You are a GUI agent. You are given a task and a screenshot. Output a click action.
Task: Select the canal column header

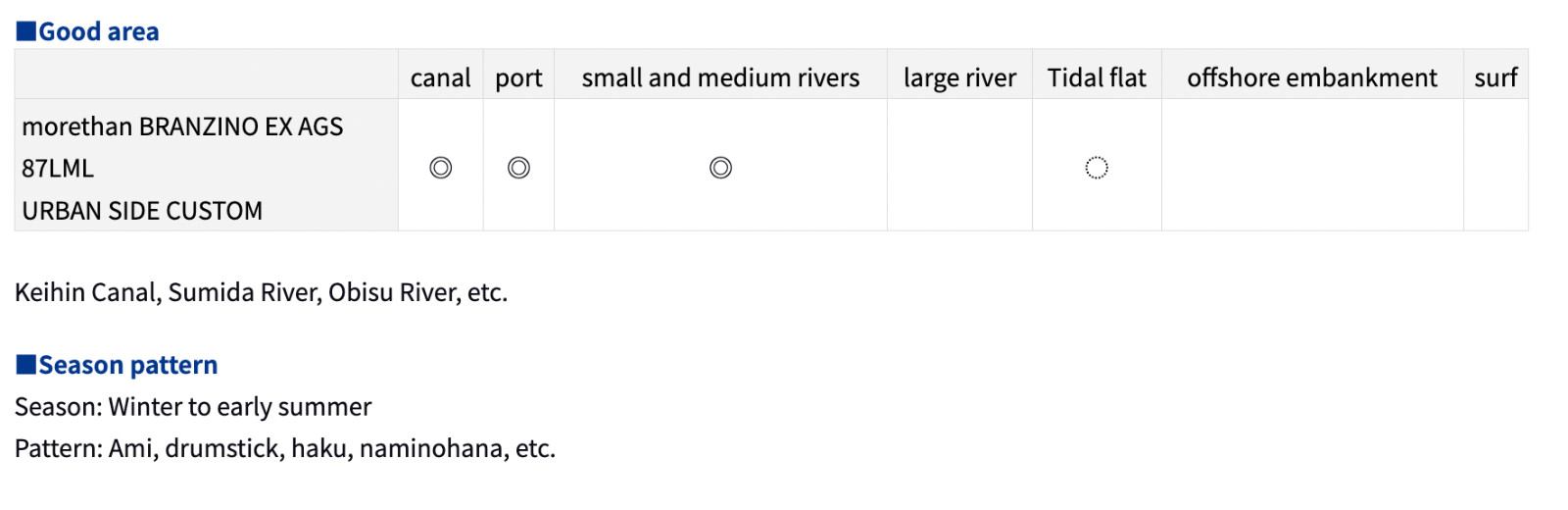441,77
